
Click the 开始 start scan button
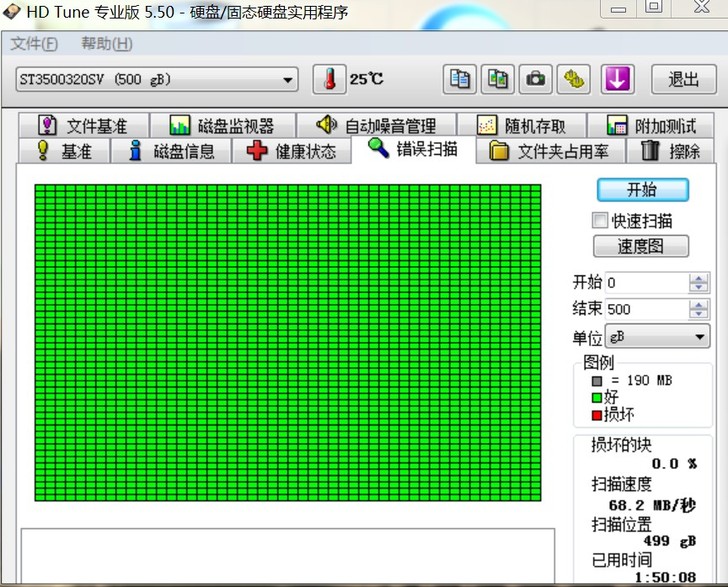pyautogui.click(x=641, y=190)
